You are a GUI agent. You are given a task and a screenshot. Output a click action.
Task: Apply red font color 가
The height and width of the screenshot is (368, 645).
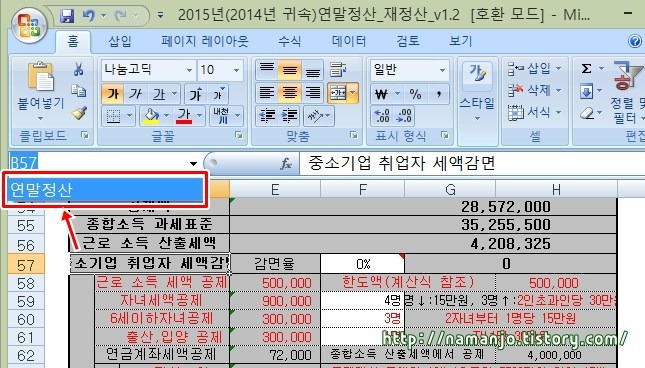pyautogui.click(x=184, y=116)
